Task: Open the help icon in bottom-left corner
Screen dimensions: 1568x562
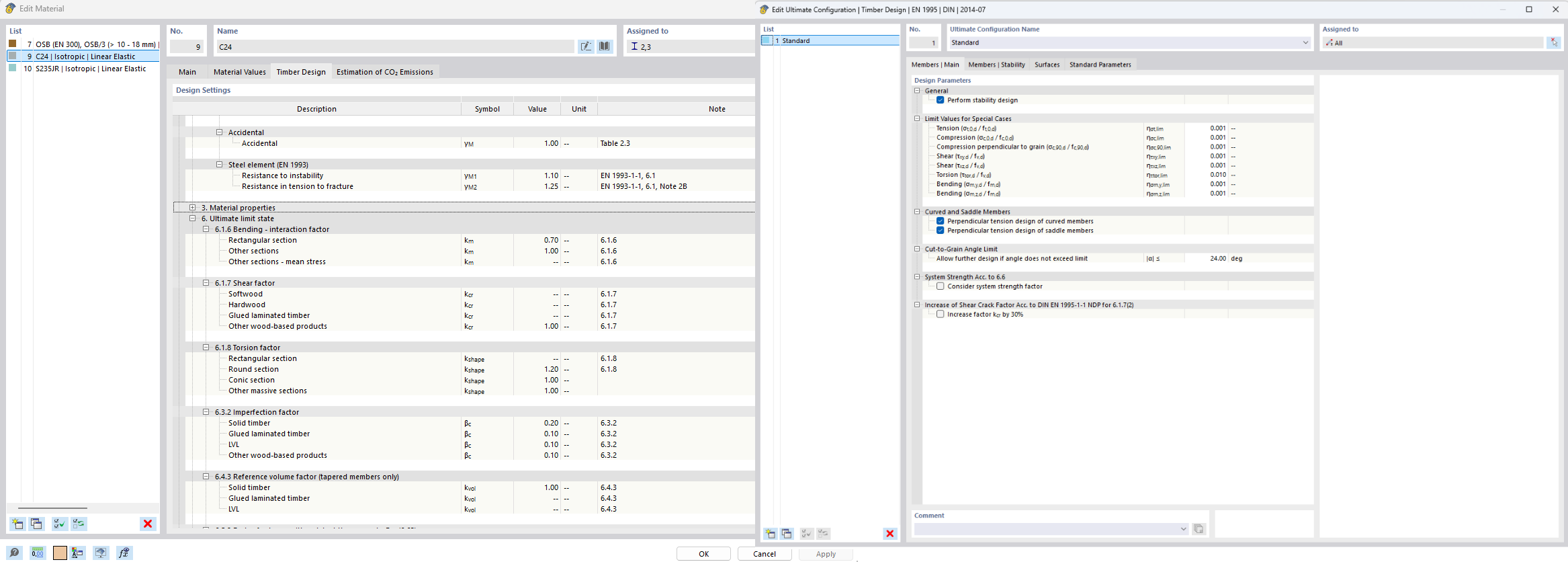Action: [14, 553]
